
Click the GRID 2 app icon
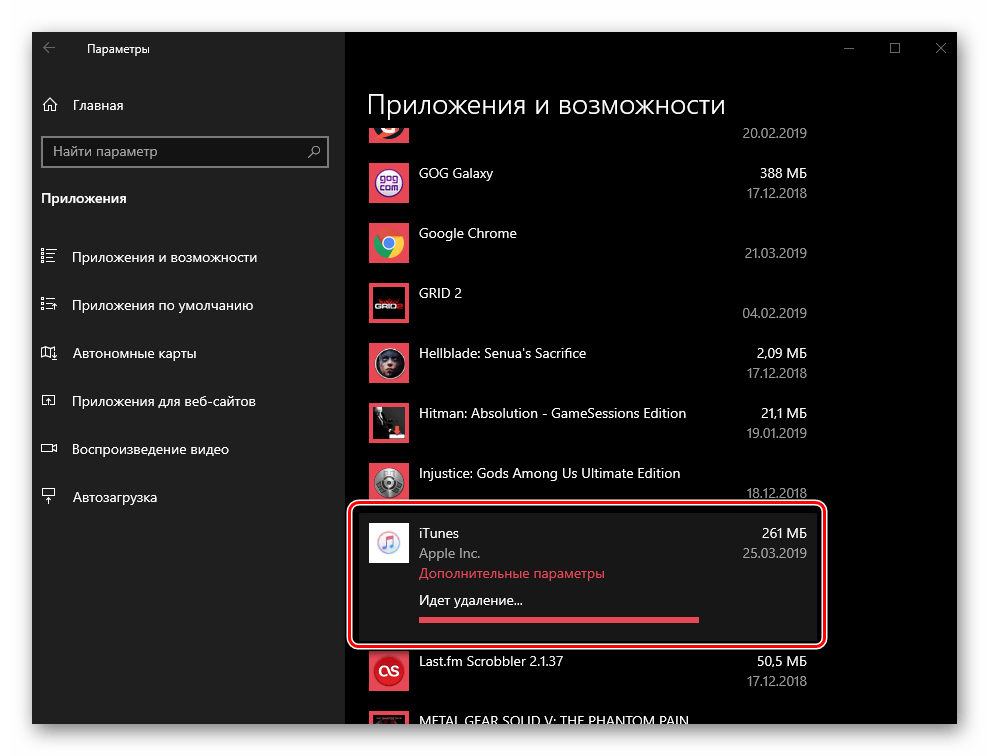click(x=388, y=303)
